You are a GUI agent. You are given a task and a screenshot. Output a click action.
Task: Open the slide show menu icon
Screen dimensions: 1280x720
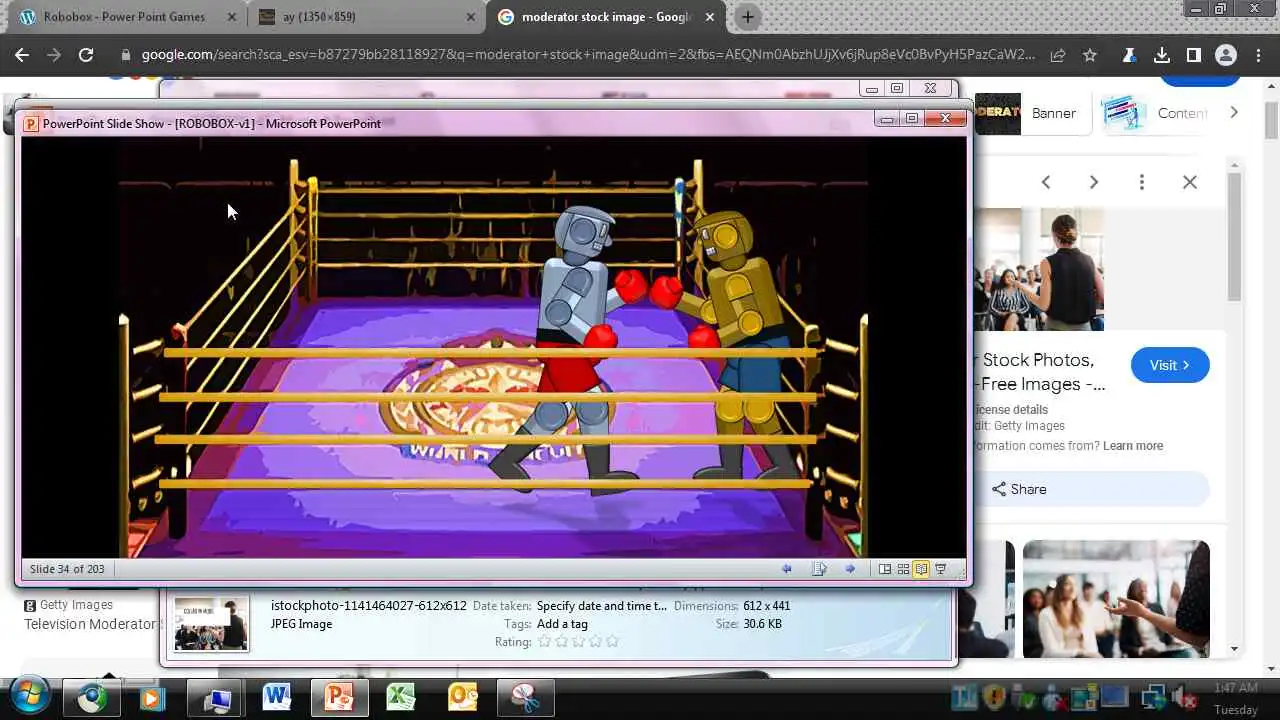click(819, 569)
